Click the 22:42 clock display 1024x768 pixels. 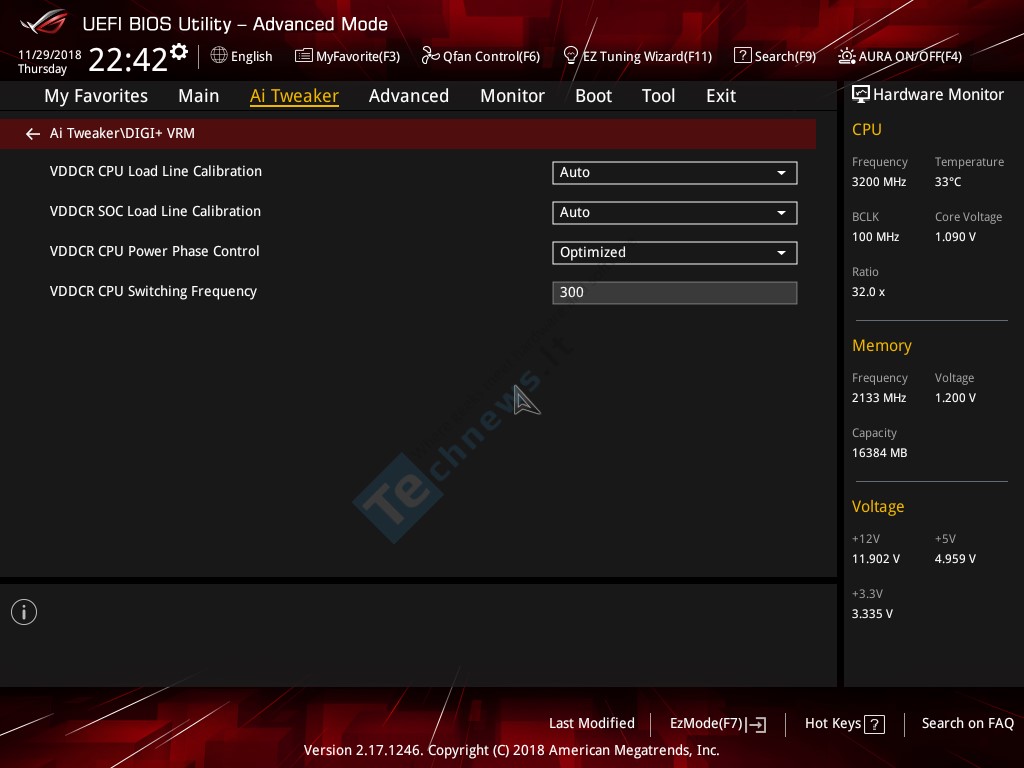click(x=128, y=59)
